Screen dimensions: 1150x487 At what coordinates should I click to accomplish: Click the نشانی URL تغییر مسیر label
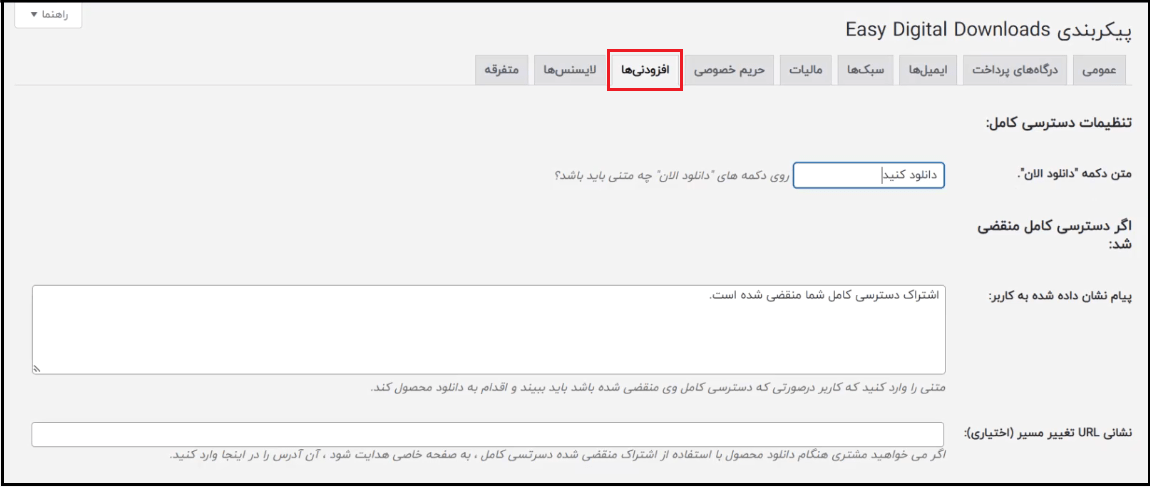click(x=1047, y=433)
